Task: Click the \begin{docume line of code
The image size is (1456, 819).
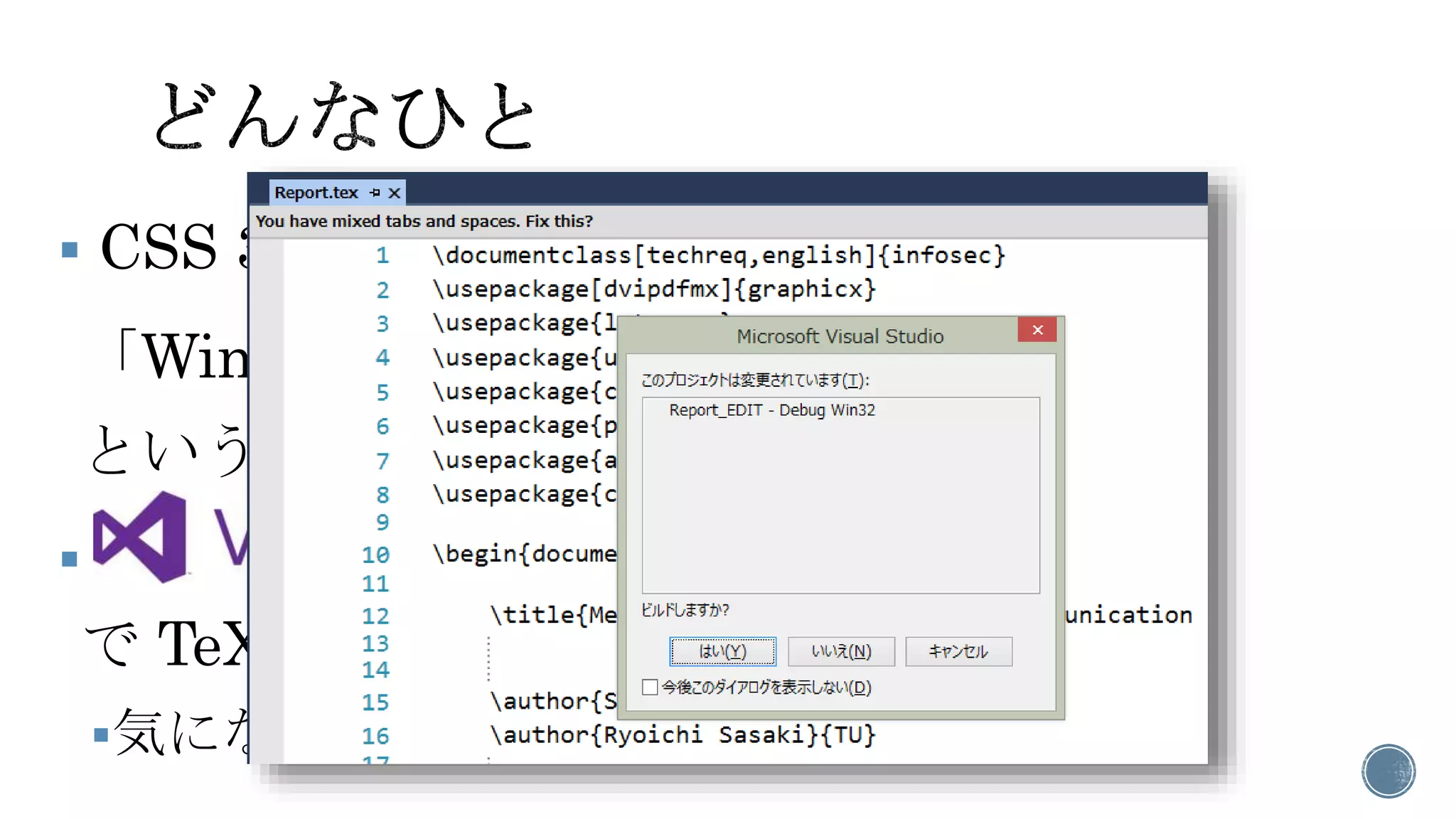Action: coord(525,554)
